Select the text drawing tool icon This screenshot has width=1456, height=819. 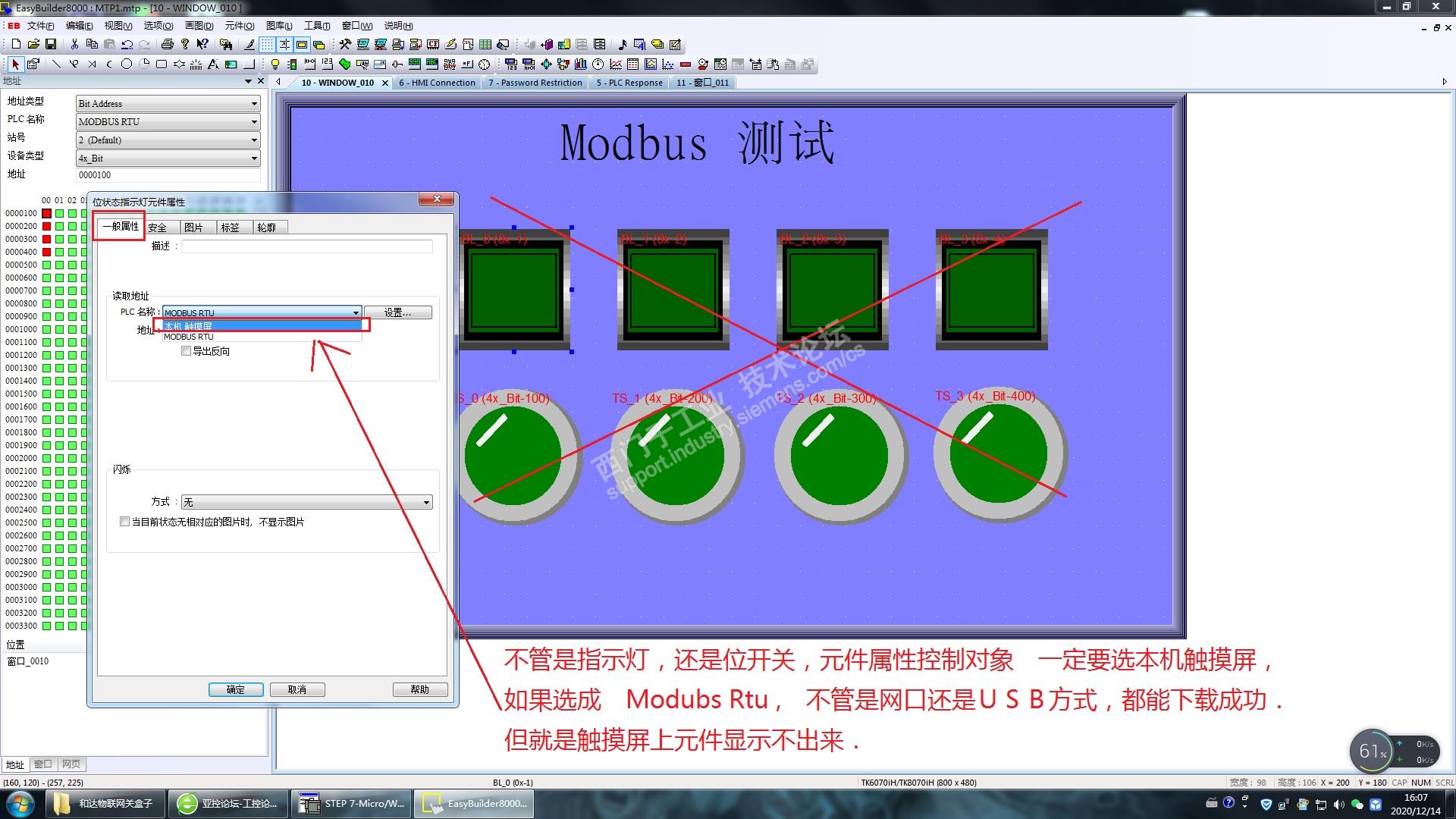point(213,64)
